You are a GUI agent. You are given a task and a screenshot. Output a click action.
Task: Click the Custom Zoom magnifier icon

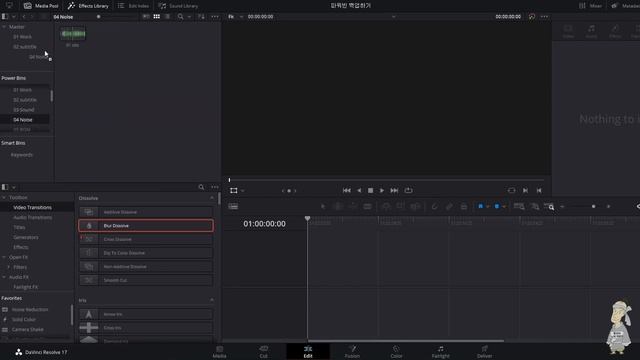tap(549, 207)
